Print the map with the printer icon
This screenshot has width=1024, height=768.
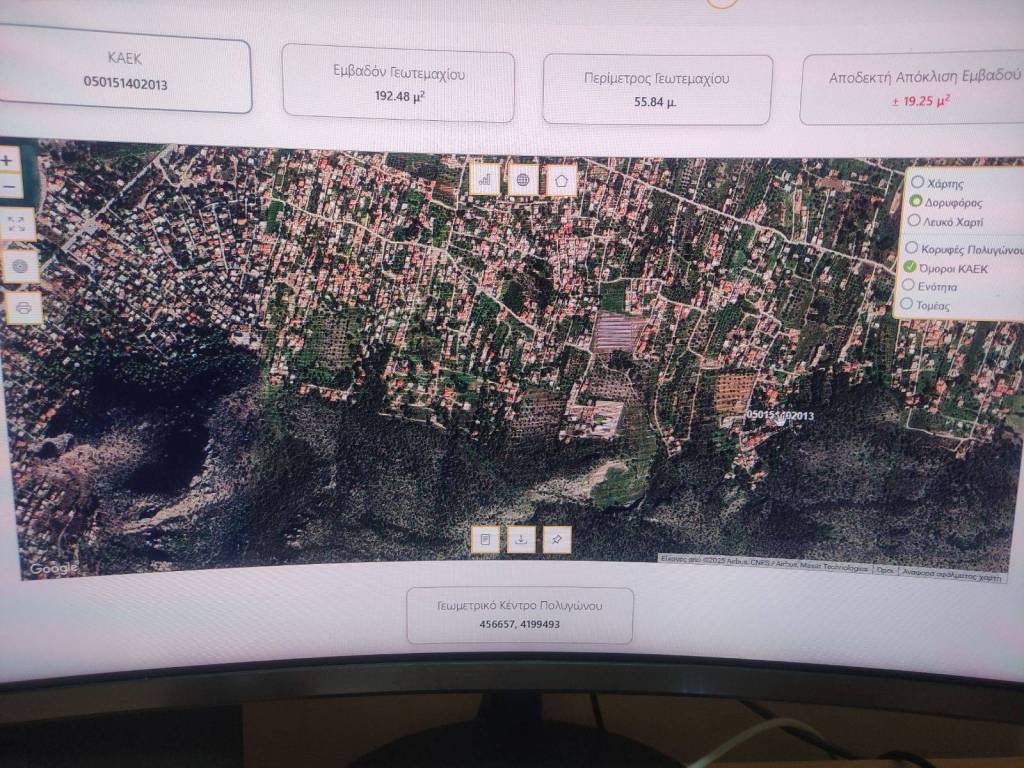(22, 308)
